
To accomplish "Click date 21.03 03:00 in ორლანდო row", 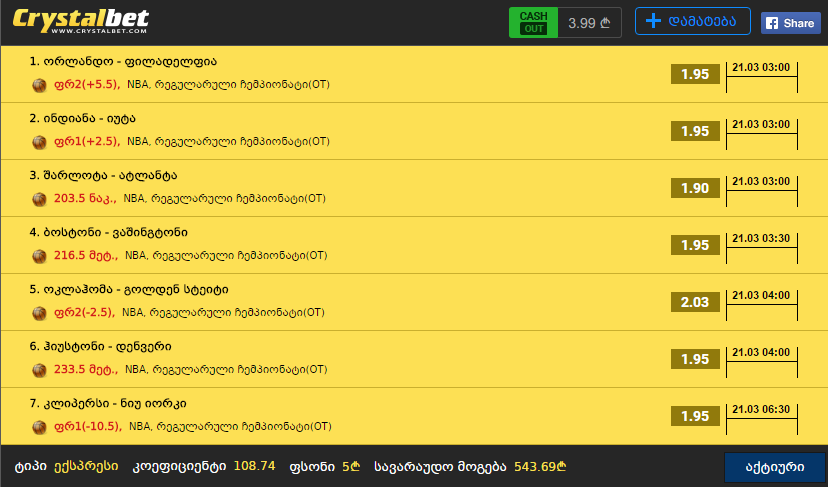I will click(x=761, y=68).
